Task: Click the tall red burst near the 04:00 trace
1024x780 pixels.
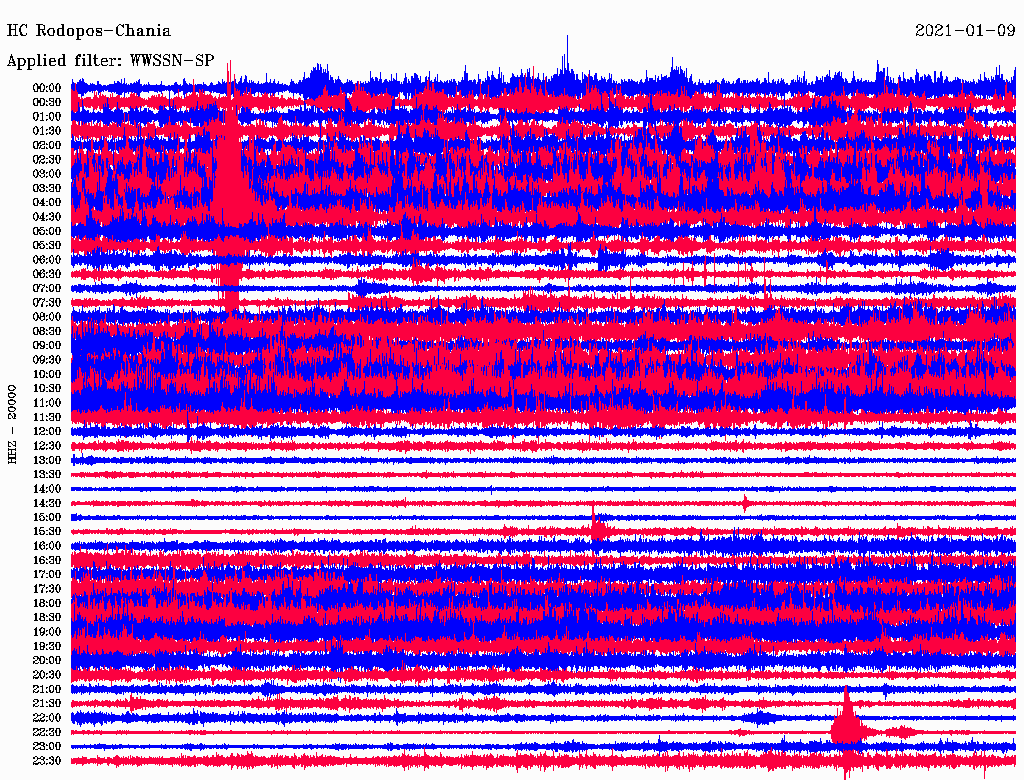Action: pyautogui.click(x=231, y=185)
